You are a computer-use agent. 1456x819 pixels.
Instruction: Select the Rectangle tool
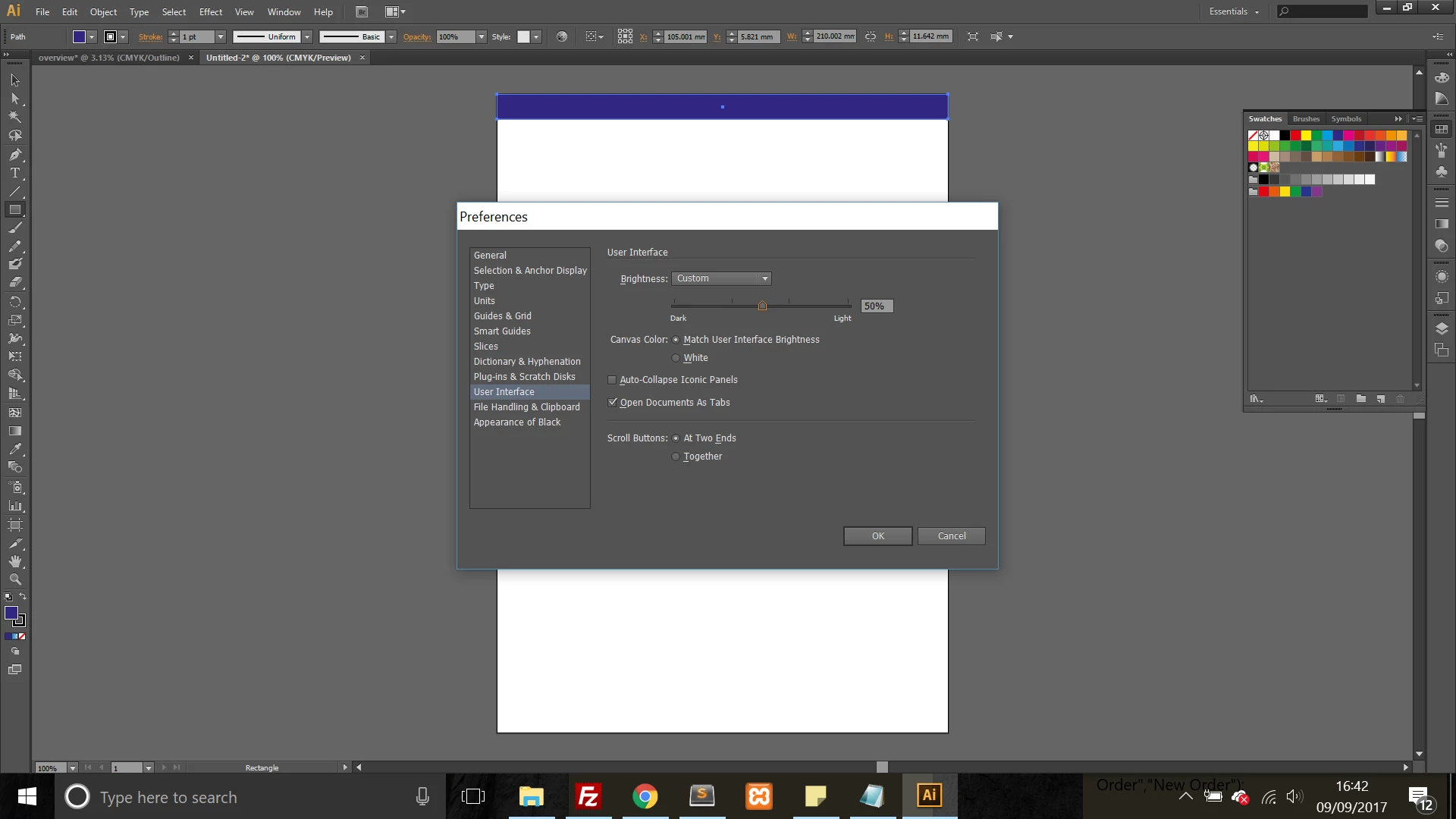coord(14,209)
